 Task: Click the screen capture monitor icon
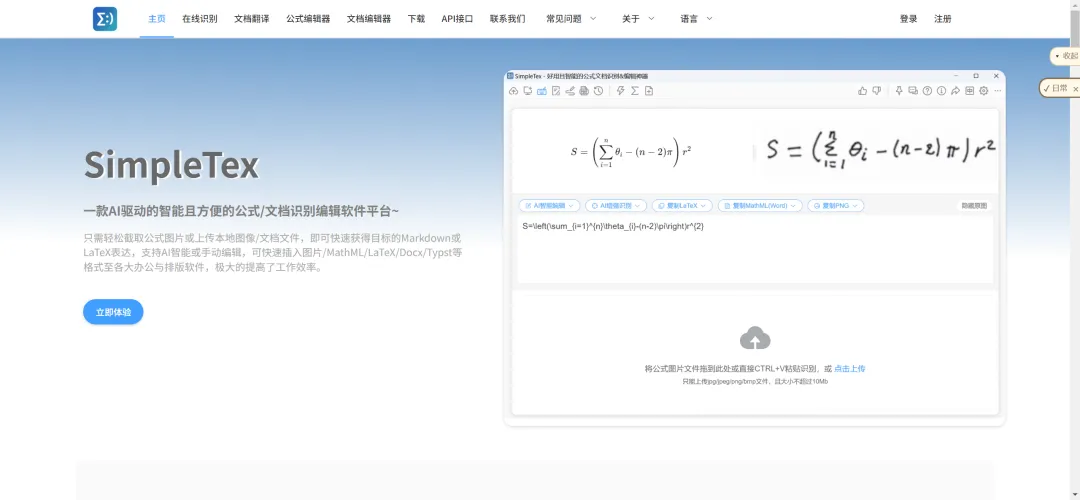tap(528, 91)
